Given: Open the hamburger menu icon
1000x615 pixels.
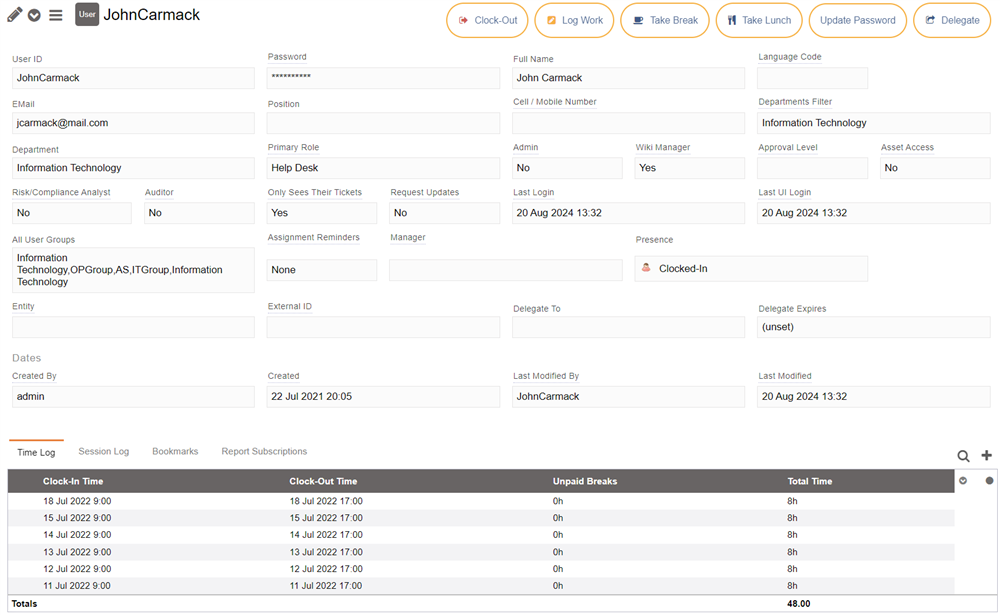Looking at the screenshot, I should pos(56,15).
